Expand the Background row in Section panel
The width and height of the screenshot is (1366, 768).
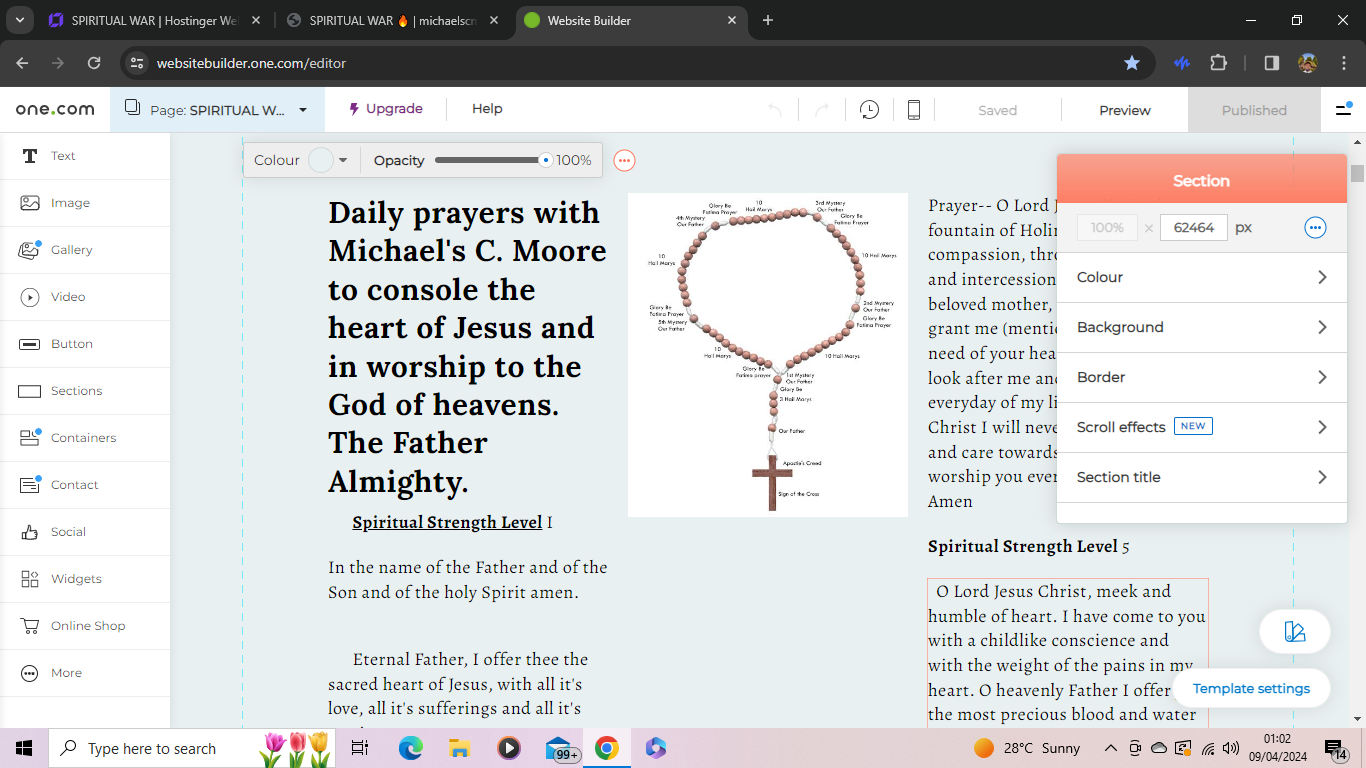1201,328
